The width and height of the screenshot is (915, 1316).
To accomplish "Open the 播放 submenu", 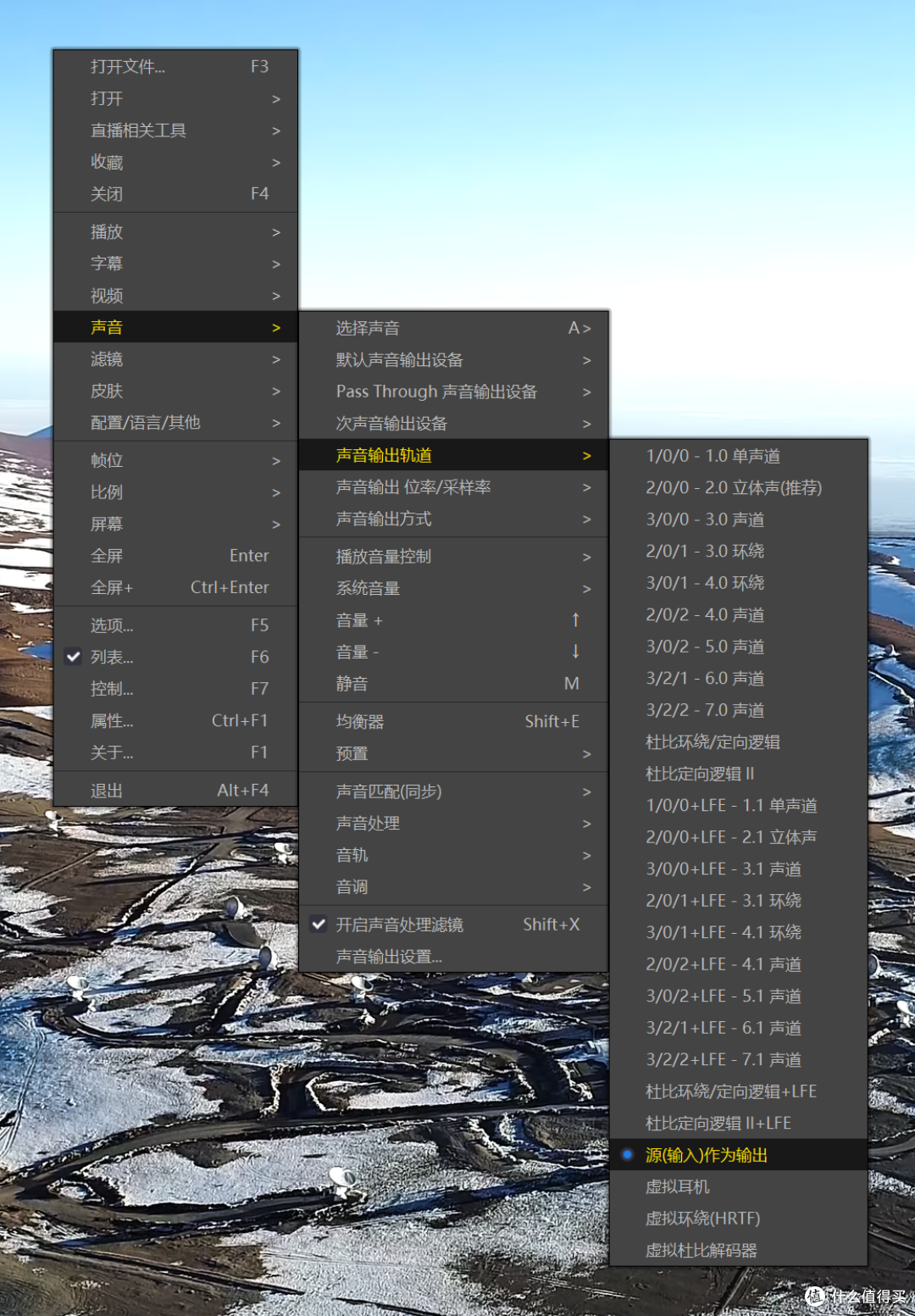I will coord(175,232).
